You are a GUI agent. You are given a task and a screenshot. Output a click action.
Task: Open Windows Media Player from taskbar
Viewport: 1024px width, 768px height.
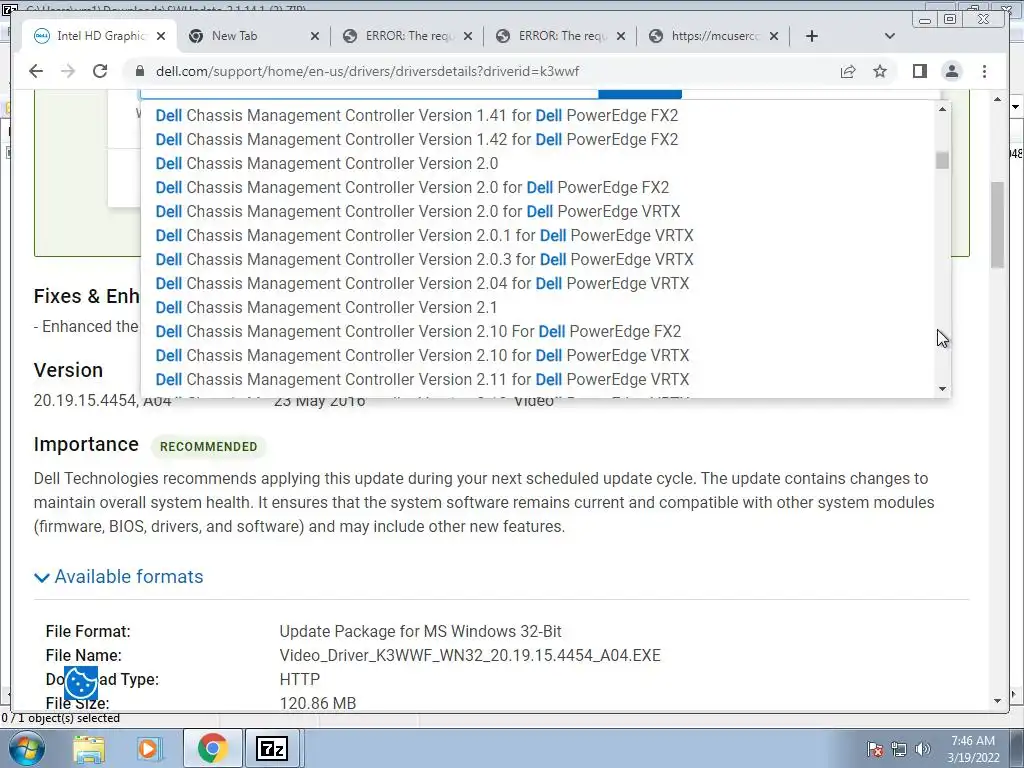(149, 748)
